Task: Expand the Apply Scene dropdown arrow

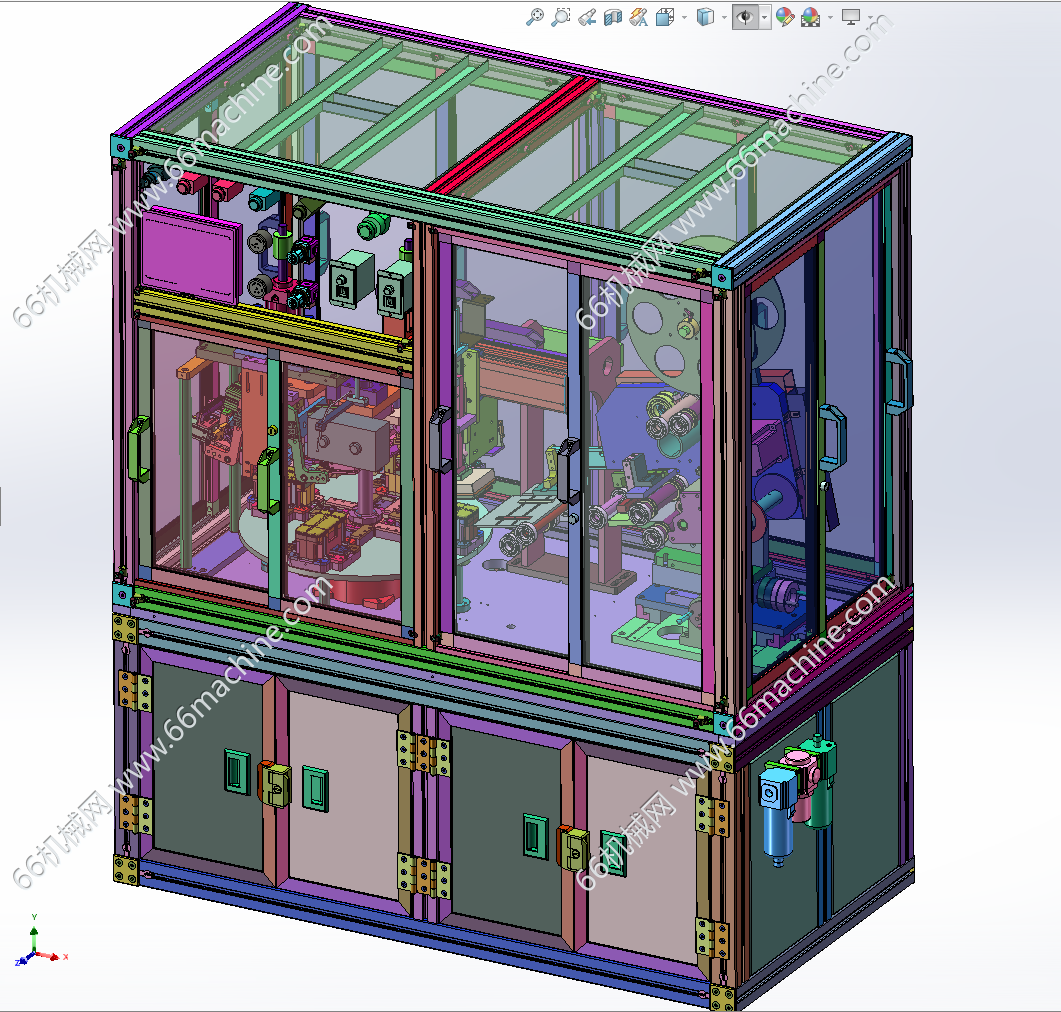Action: (829, 17)
